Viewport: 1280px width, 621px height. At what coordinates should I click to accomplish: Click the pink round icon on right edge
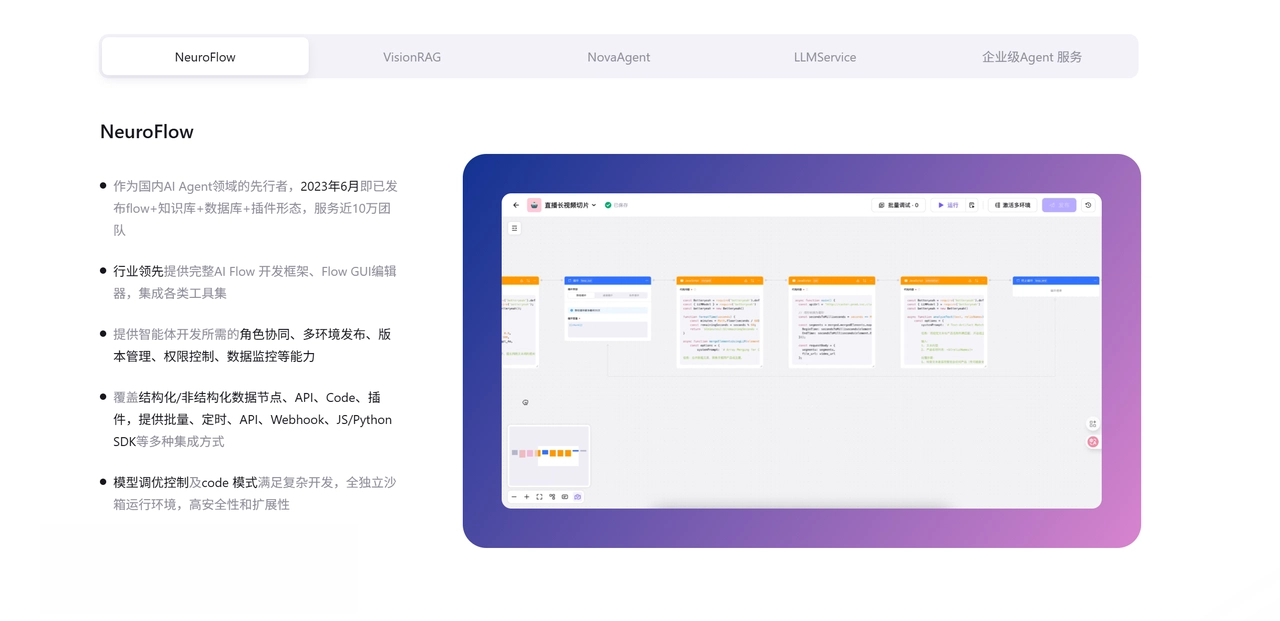[1092, 441]
